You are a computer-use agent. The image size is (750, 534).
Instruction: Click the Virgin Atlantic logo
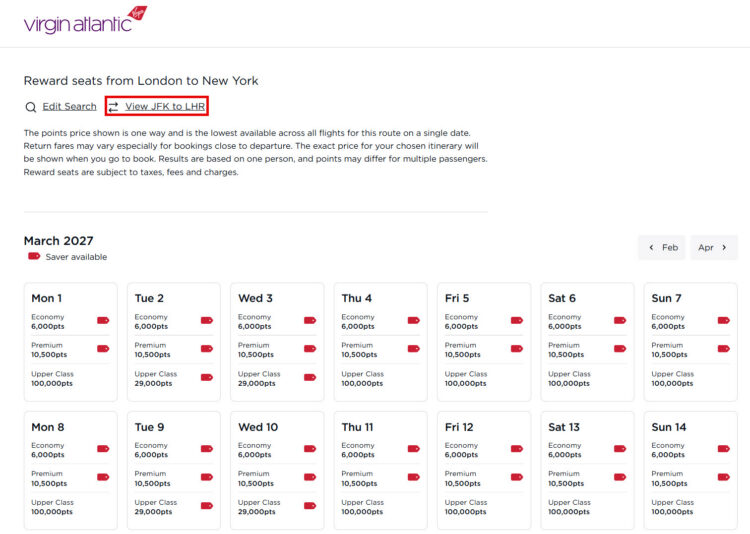tap(86, 21)
